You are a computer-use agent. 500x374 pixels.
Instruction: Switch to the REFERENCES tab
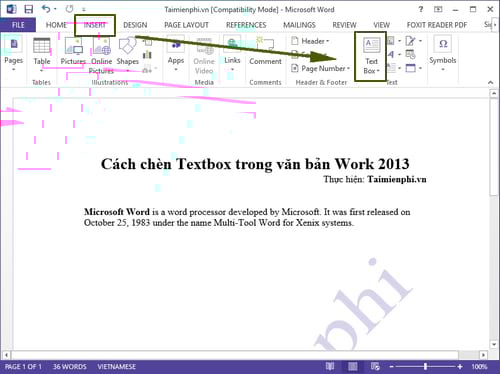pyautogui.click(x=246, y=25)
